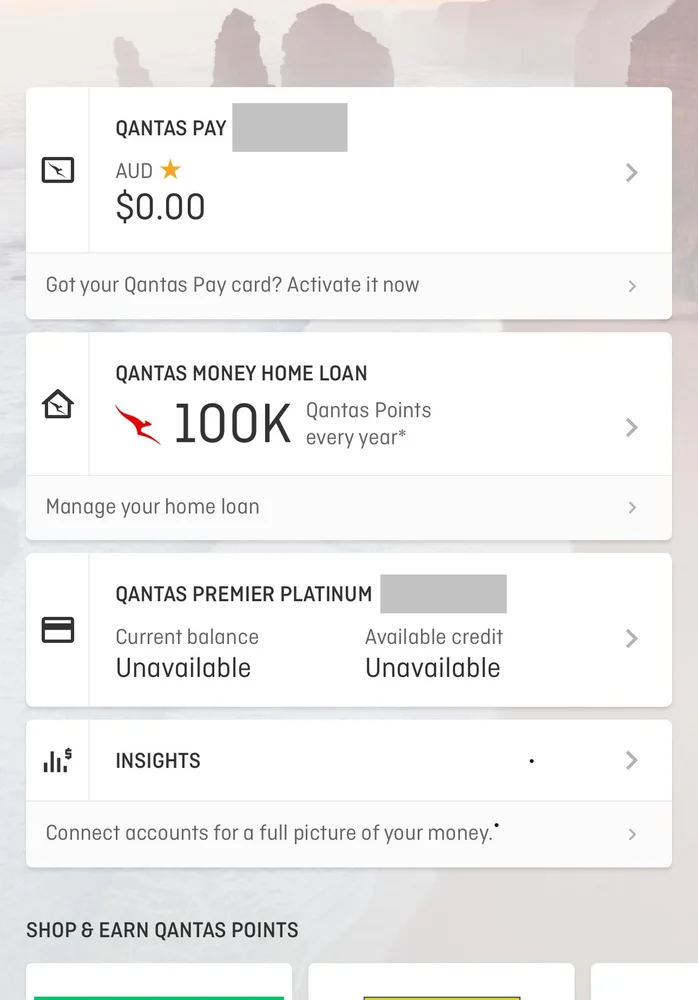This screenshot has width=698, height=1000.
Task: Expand the Qantas Pay card chevron
Action: click(631, 172)
